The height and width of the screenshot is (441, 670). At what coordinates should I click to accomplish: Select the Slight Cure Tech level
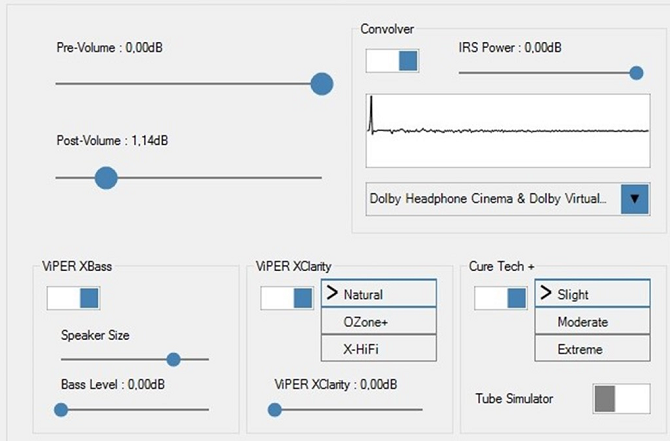(592, 294)
